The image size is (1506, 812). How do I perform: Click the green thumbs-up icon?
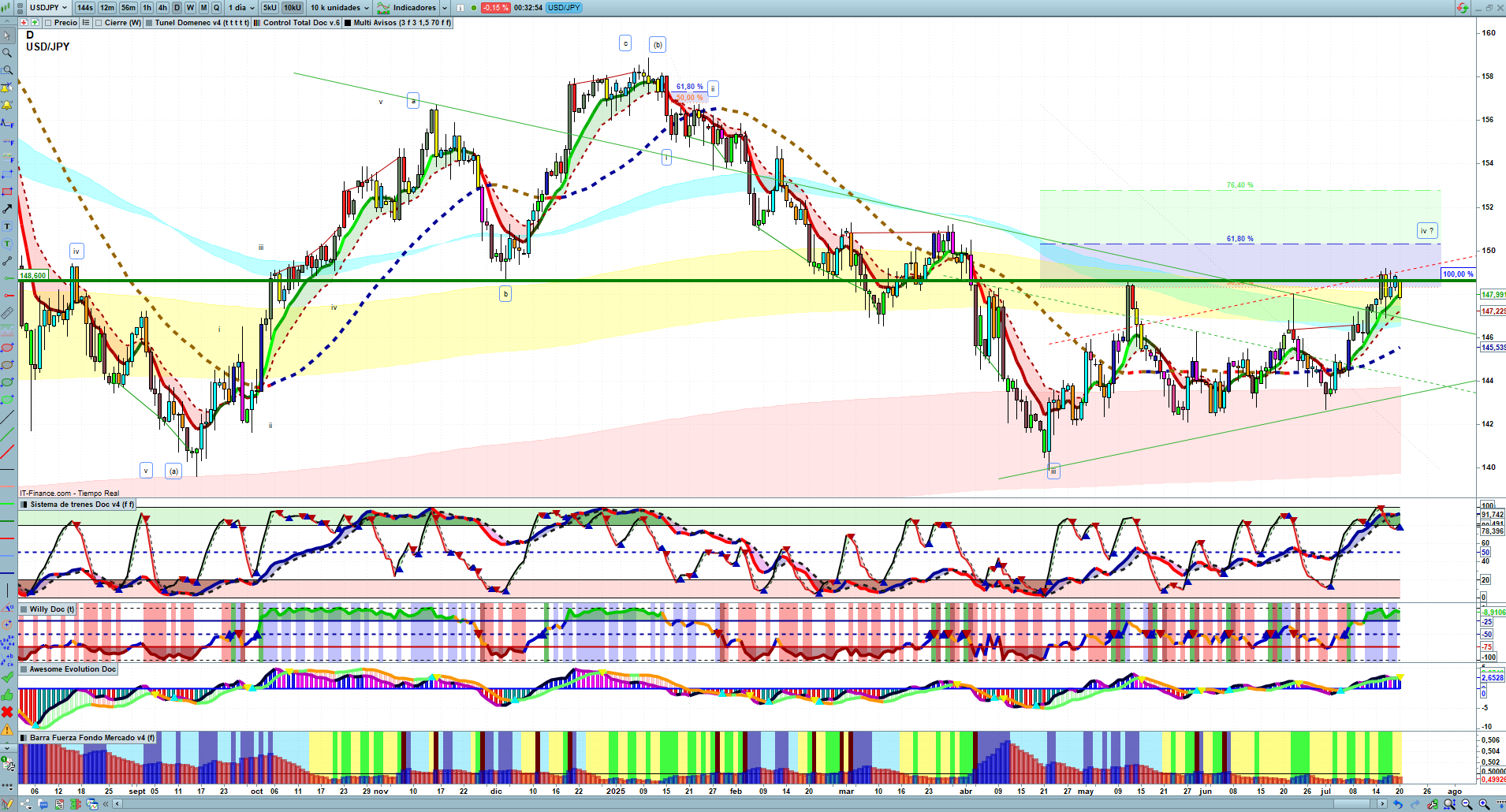[x=7, y=695]
